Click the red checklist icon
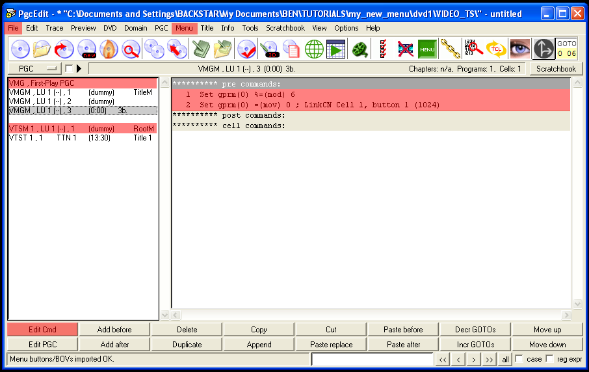This screenshot has height=372, width=589. (x=383, y=49)
